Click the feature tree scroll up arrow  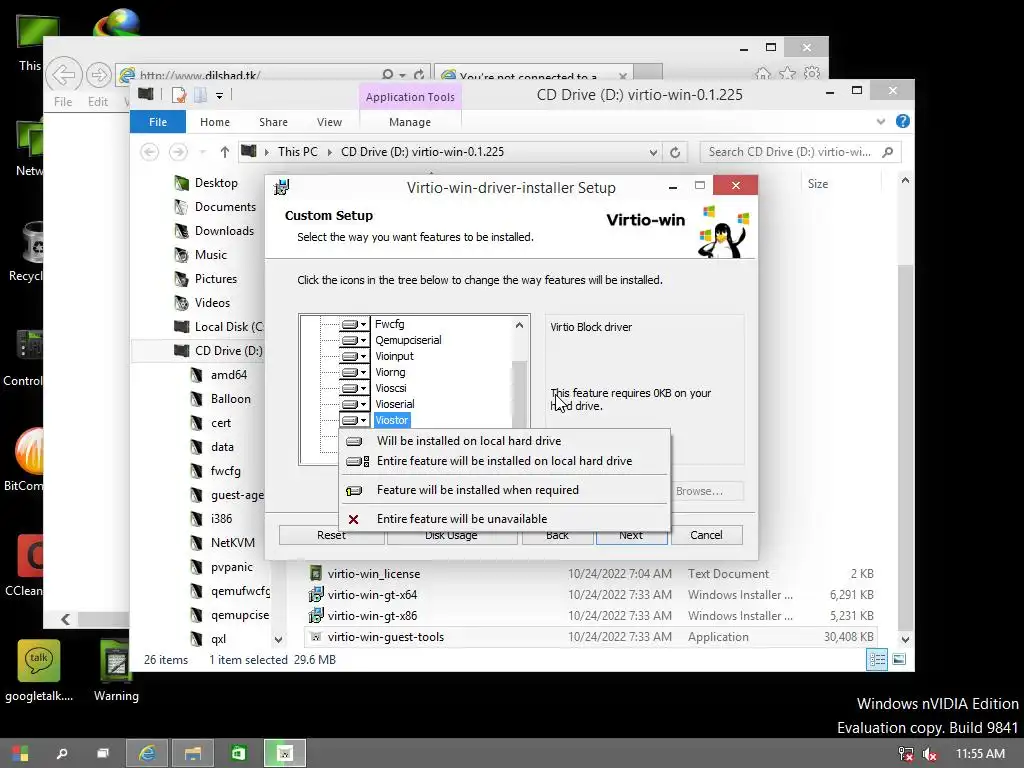[519, 325]
